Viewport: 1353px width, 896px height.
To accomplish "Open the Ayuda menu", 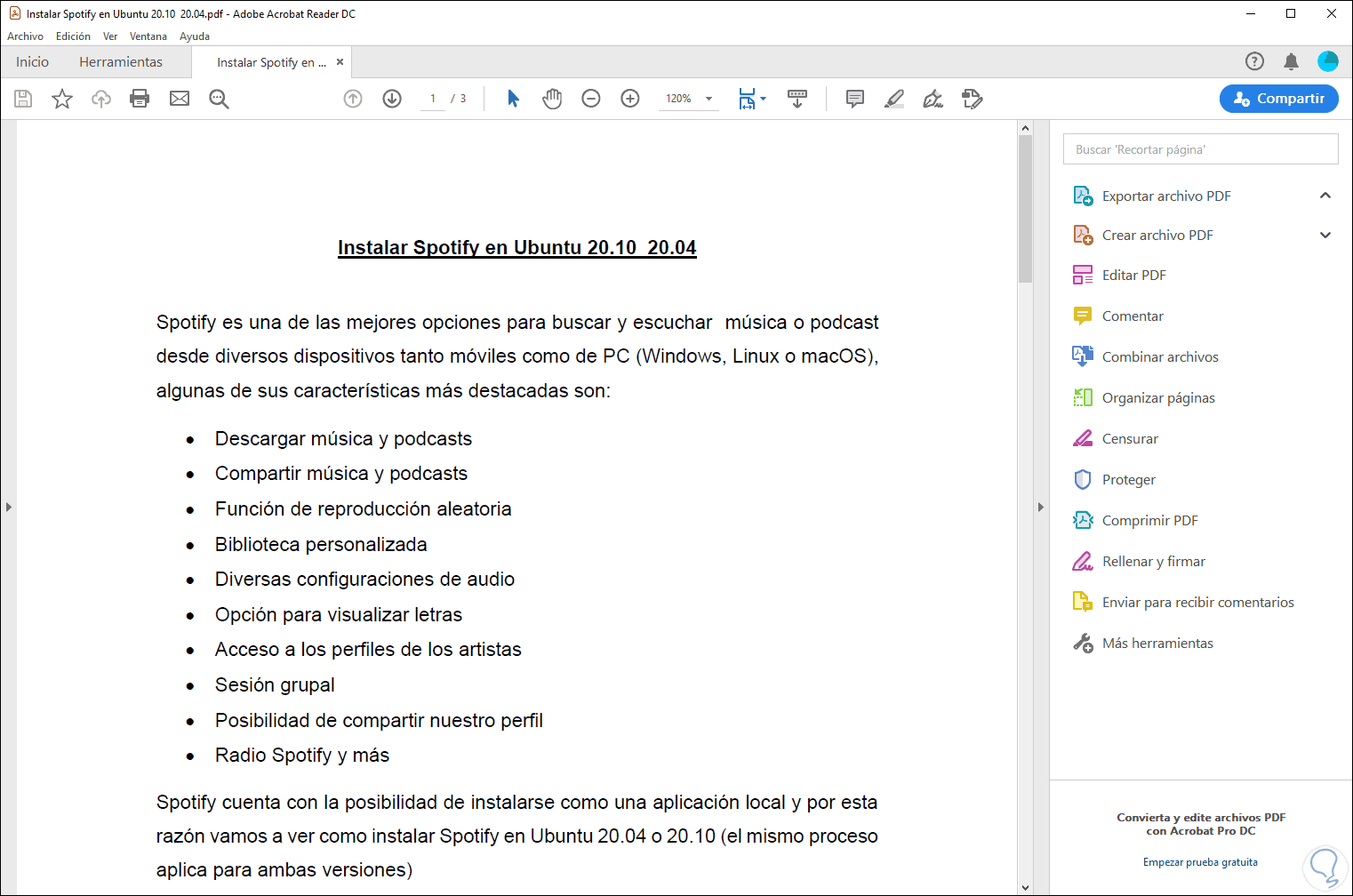I will (x=195, y=36).
